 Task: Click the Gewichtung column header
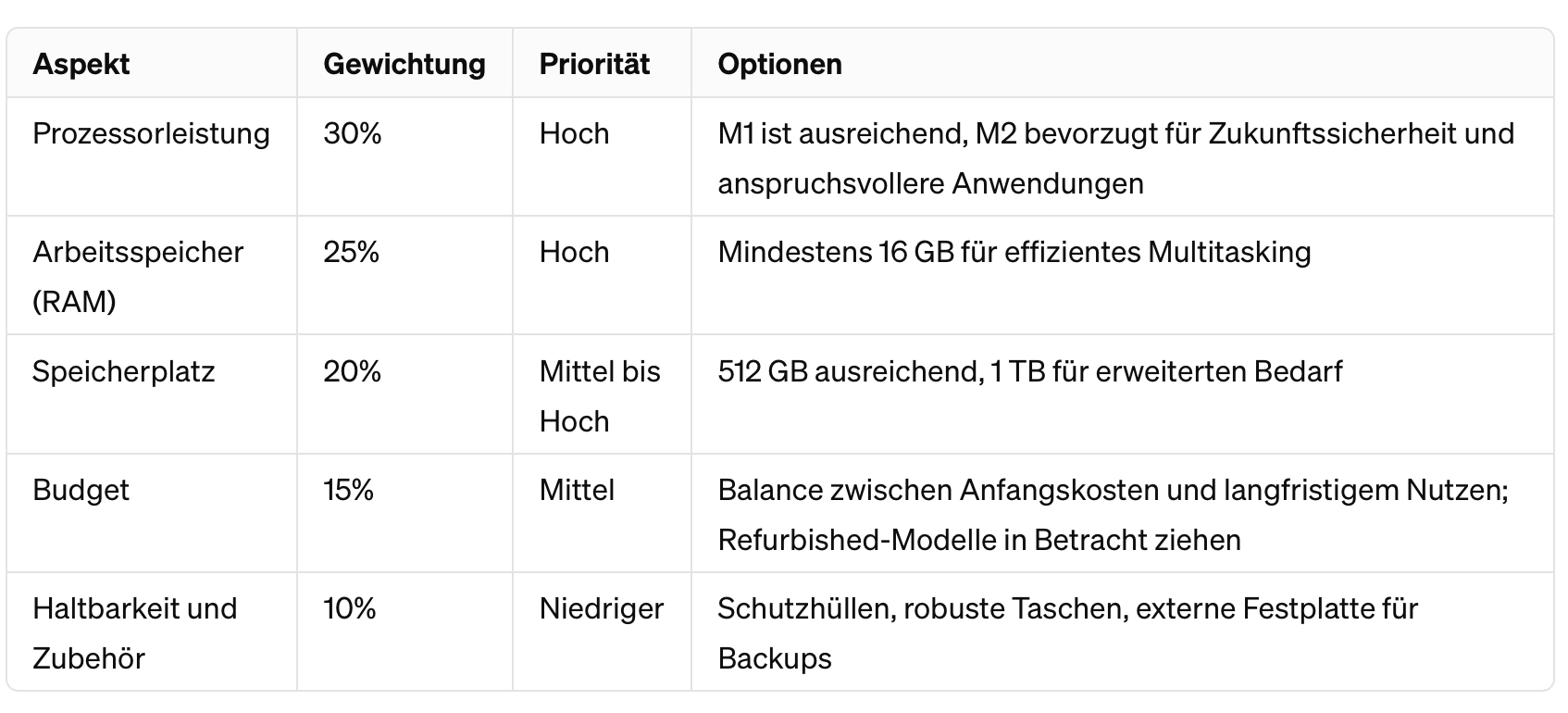(x=404, y=64)
